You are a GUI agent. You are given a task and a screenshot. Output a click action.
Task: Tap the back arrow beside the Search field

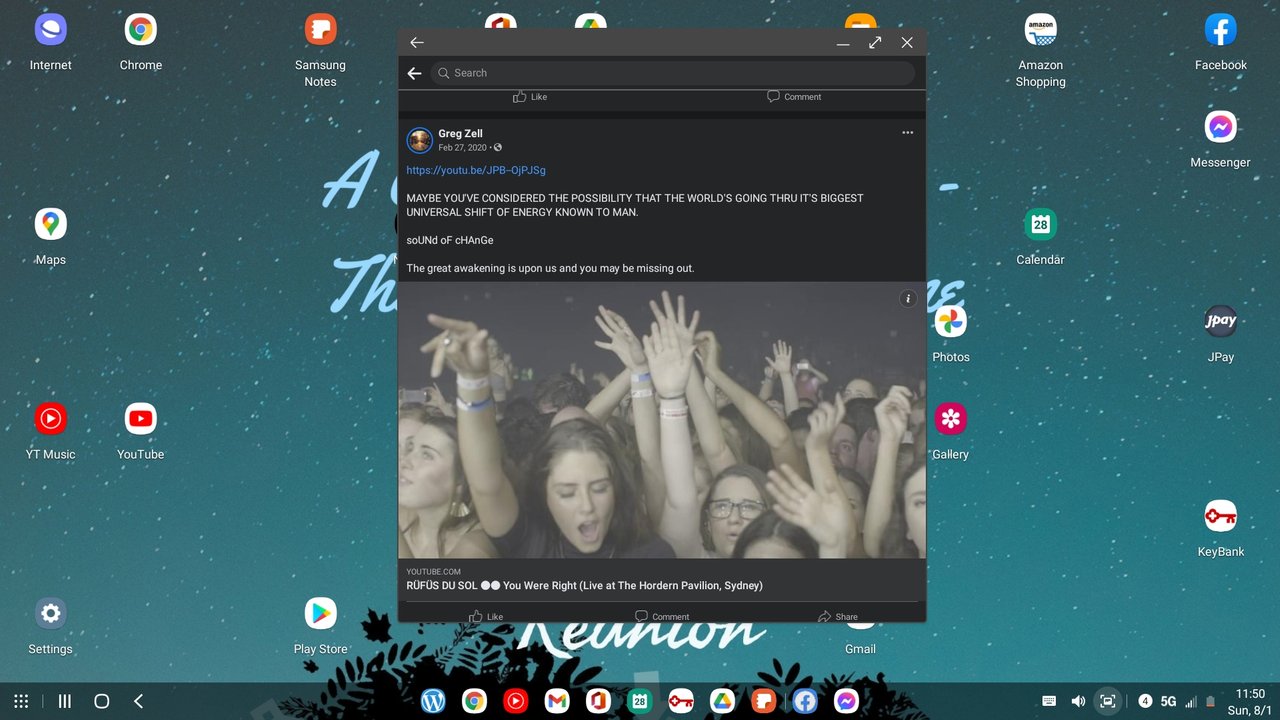[x=415, y=73]
